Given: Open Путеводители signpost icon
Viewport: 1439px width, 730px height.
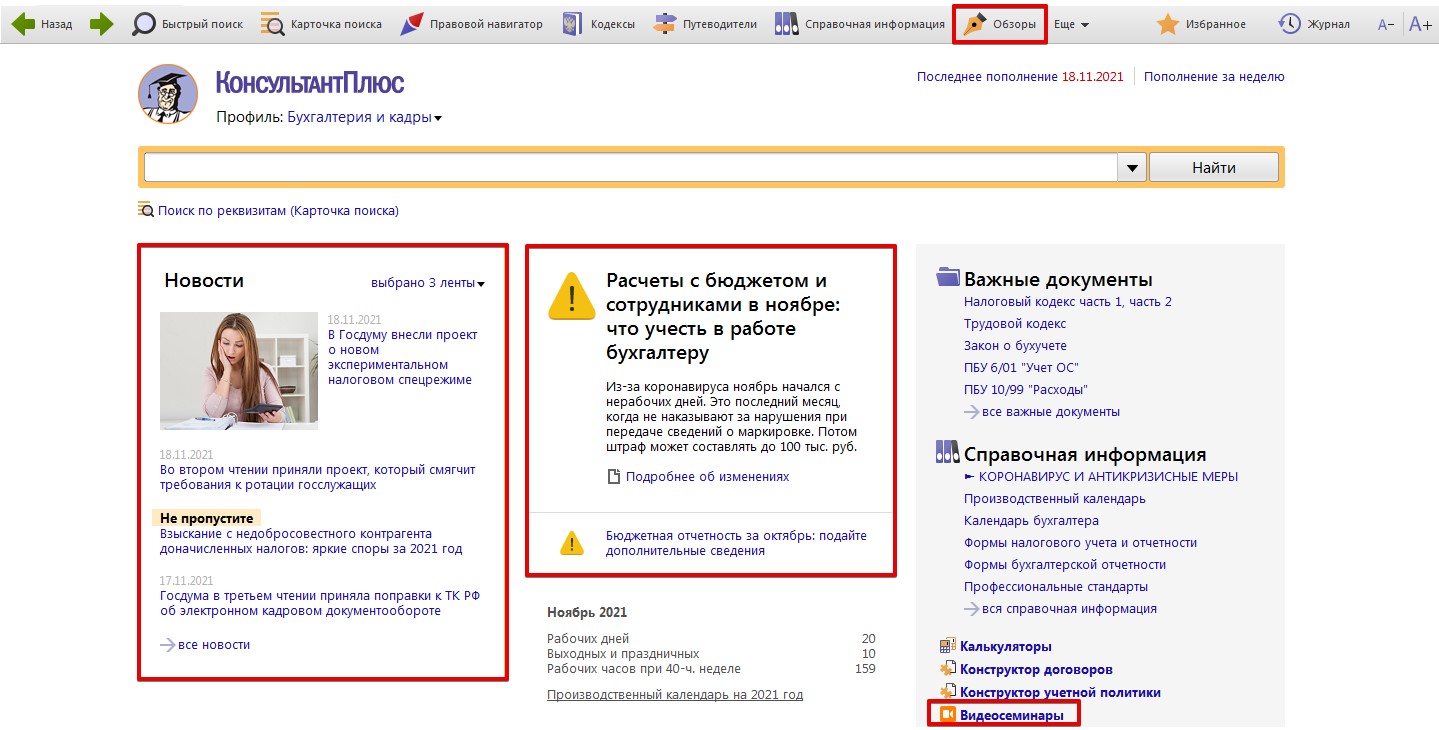Looking at the screenshot, I should point(665,24).
